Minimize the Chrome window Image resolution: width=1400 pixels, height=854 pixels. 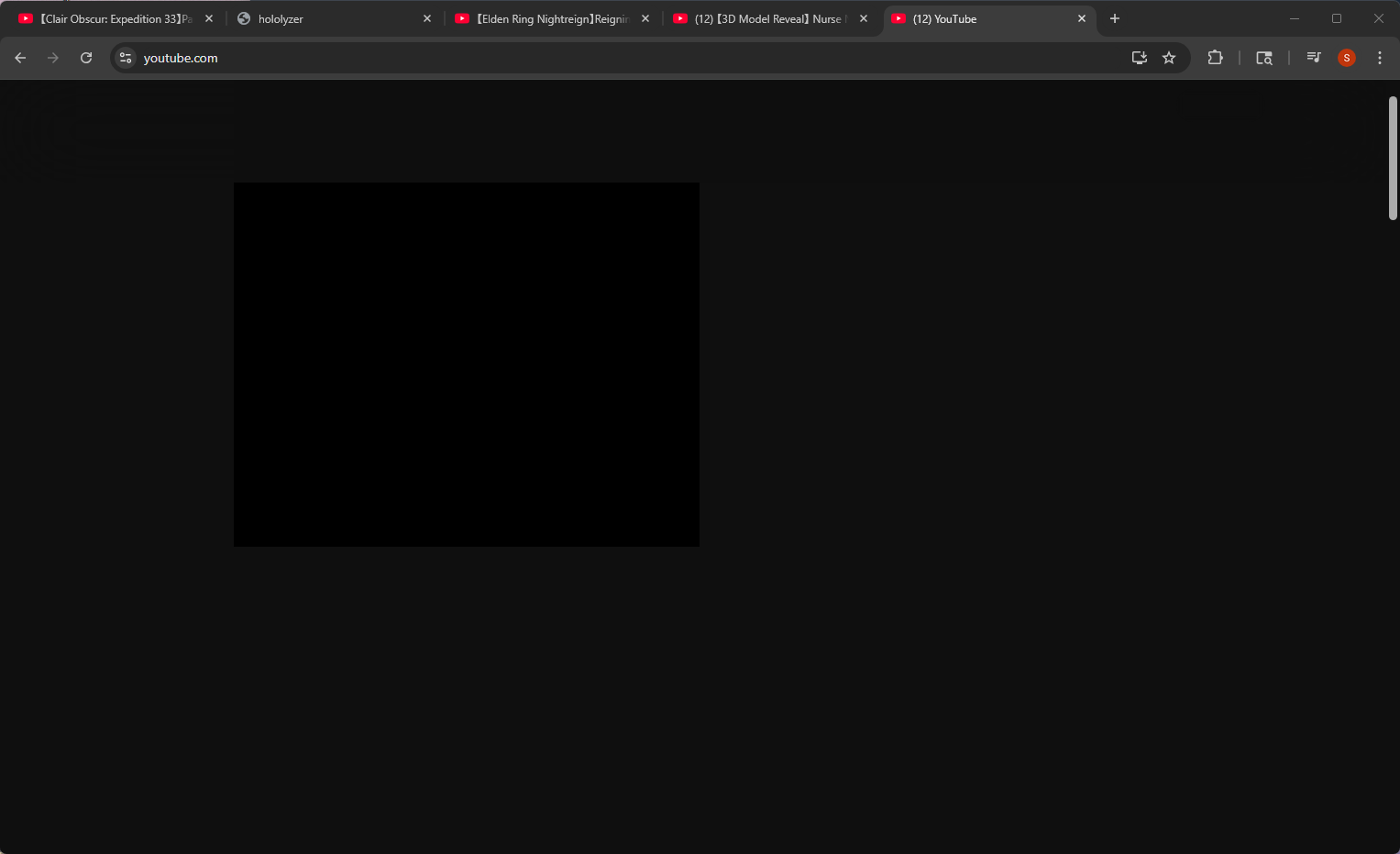click(1295, 18)
